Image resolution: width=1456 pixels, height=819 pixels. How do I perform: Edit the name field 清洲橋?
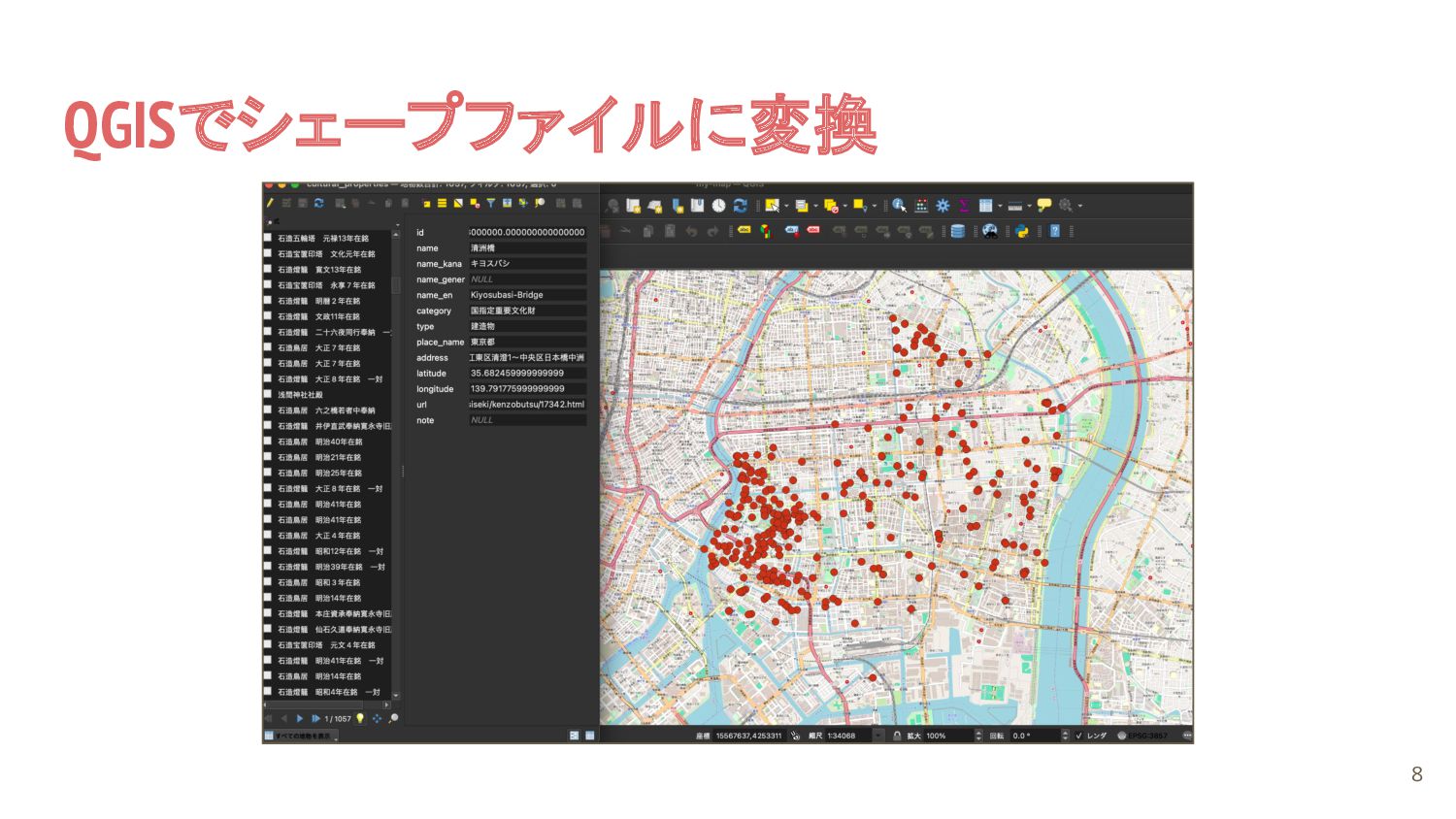tap(527, 247)
